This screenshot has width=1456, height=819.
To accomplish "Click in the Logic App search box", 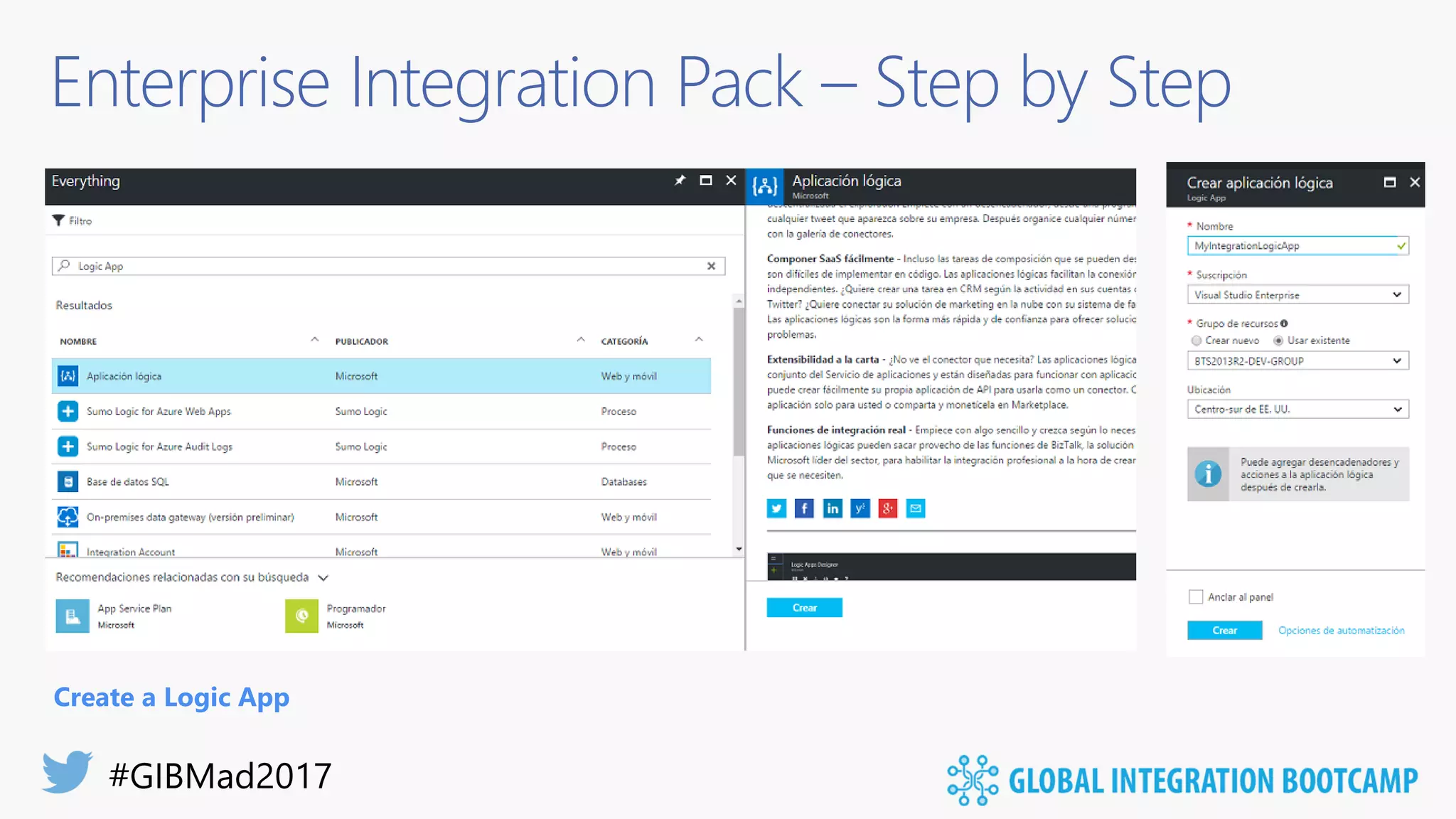I will [x=388, y=266].
